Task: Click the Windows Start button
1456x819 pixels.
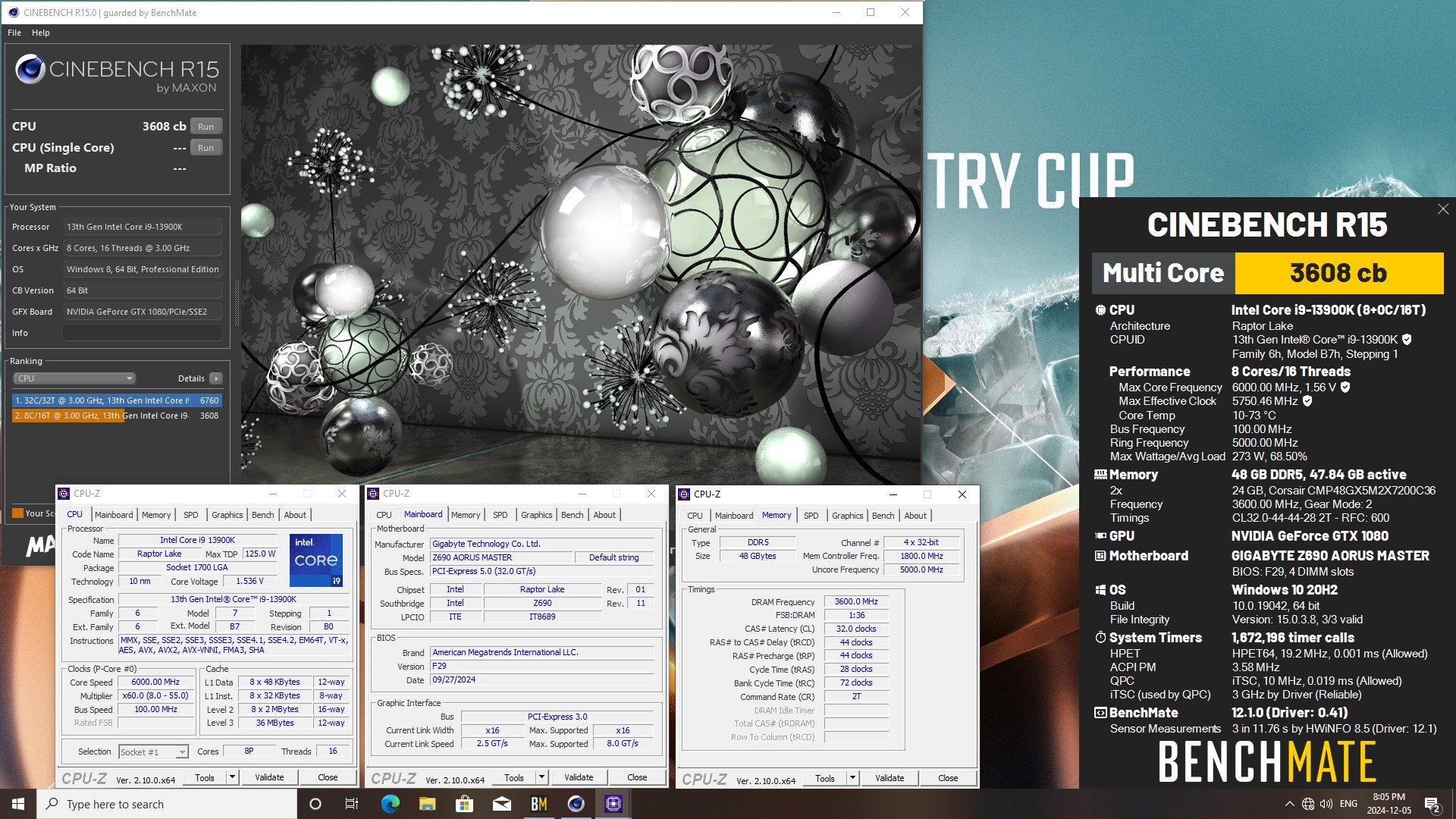Action: (18, 804)
